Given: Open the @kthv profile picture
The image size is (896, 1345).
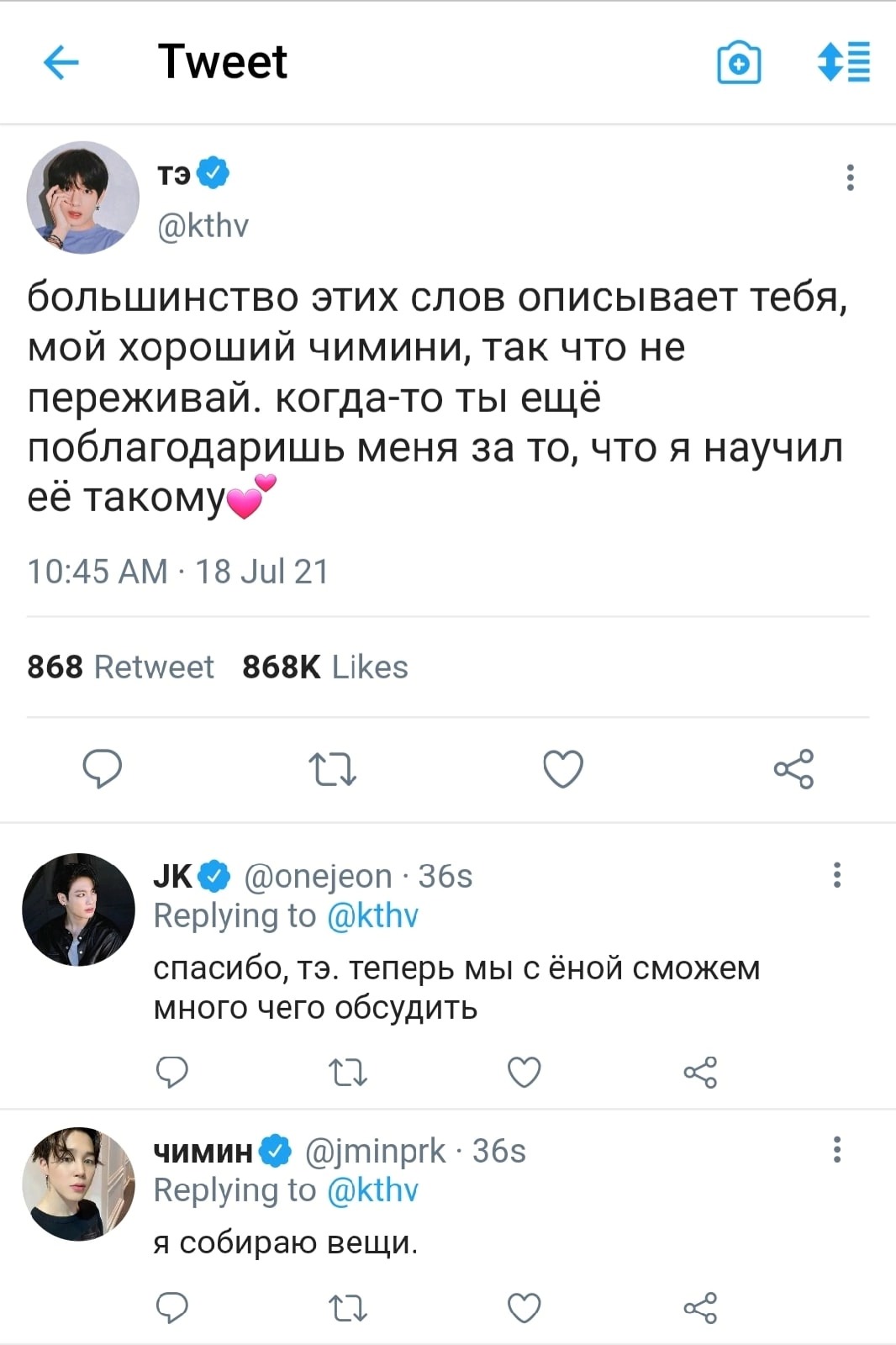Looking at the screenshot, I should click(x=82, y=198).
